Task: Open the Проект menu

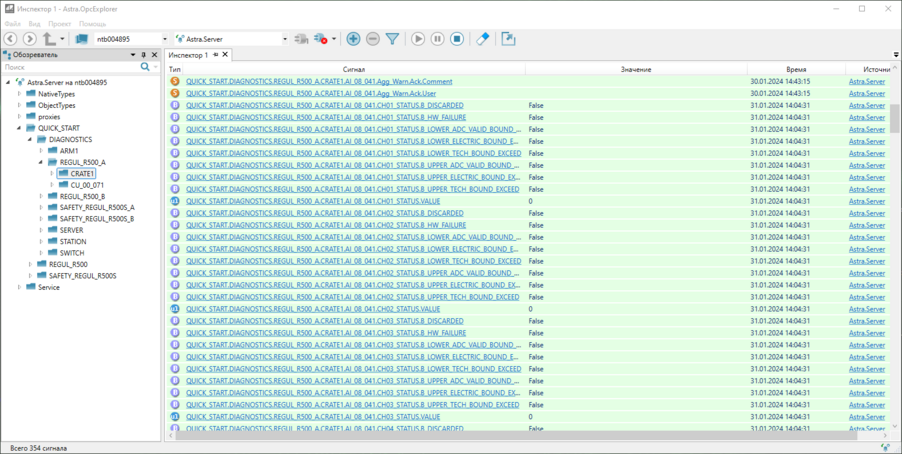Action: click(x=60, y=23)
